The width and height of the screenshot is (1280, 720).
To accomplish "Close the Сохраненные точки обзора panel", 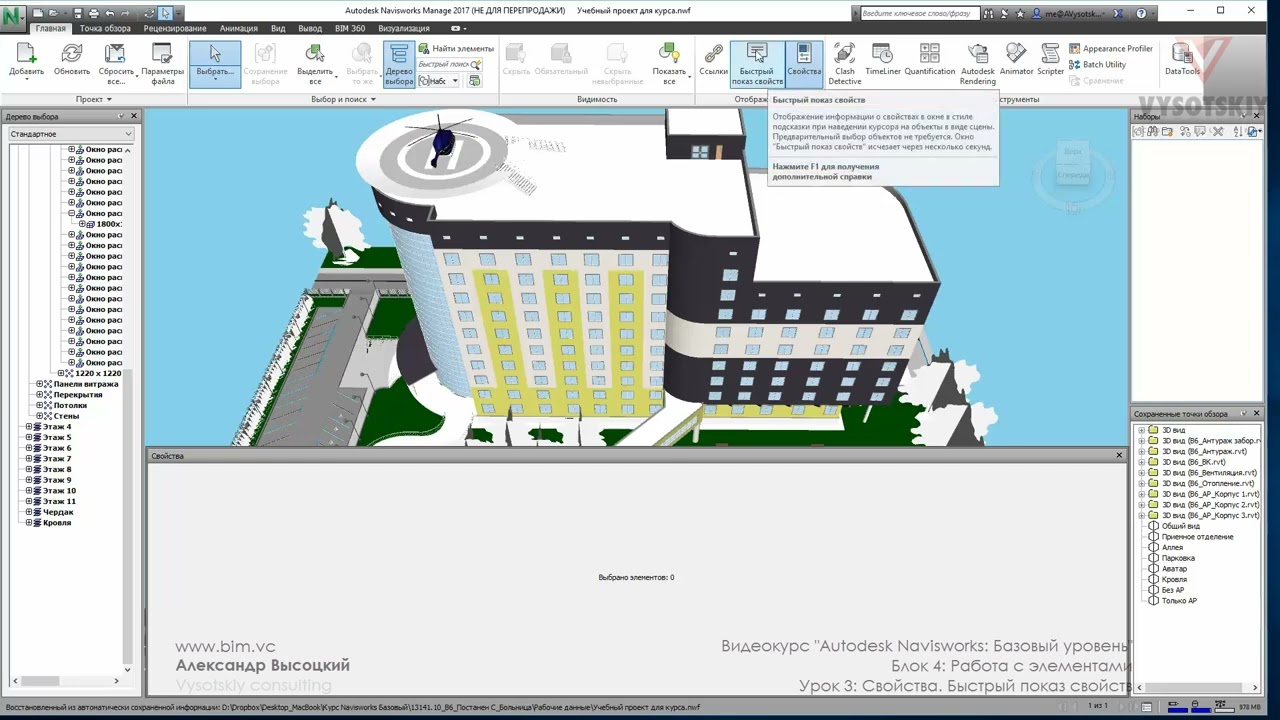I will [x=1256, y=413].
